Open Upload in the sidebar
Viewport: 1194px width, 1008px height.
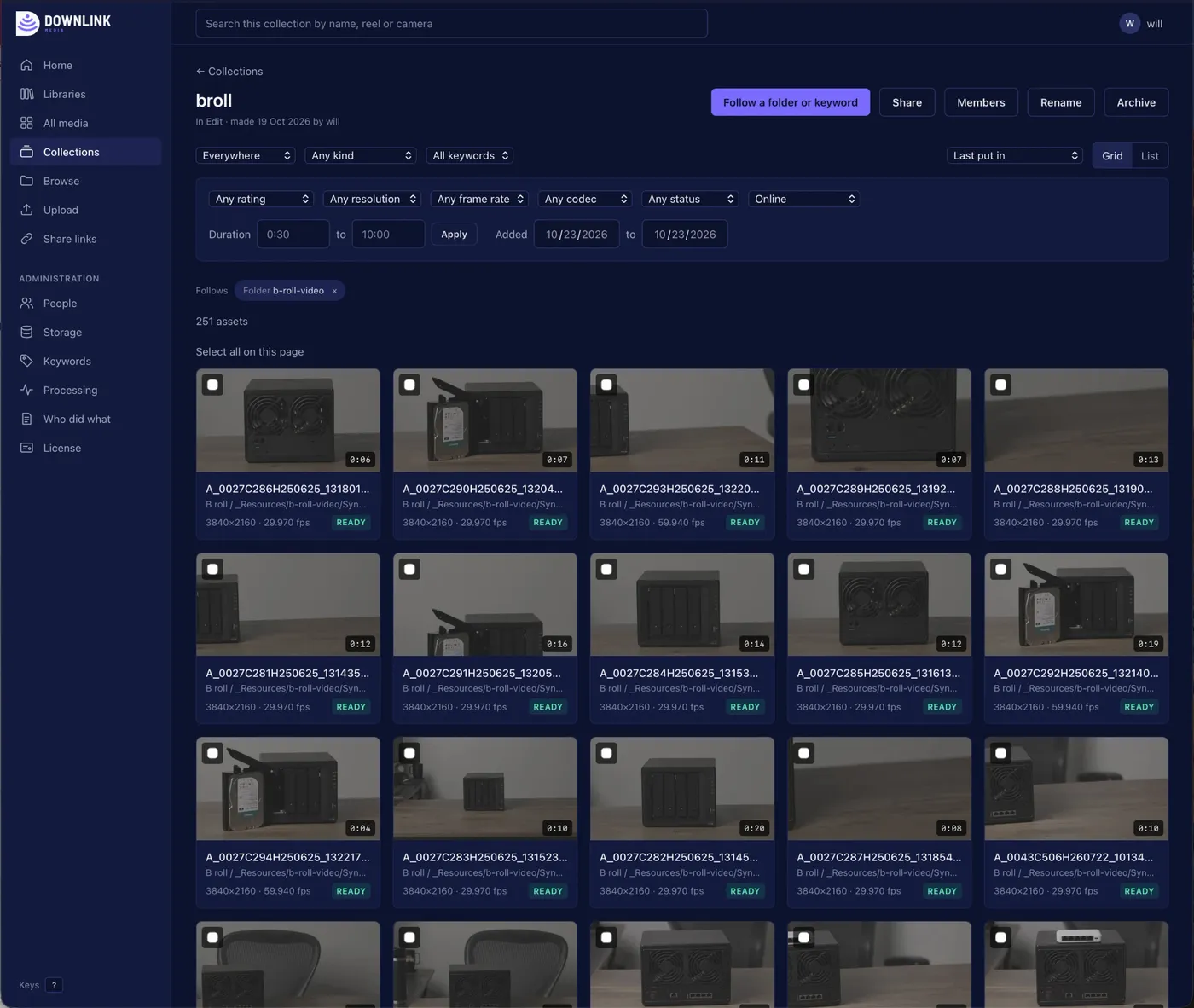85,210
